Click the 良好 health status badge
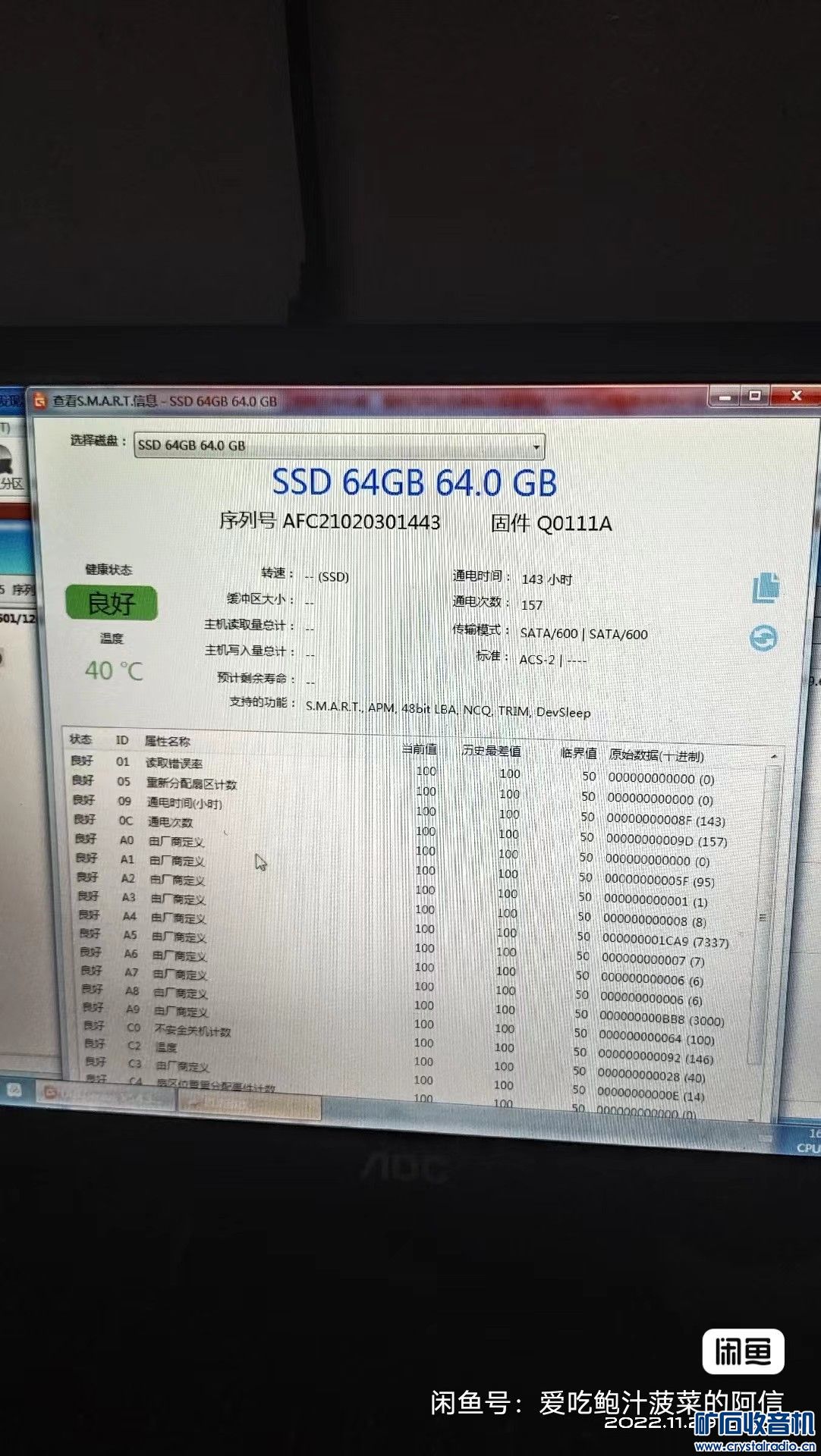 (111, 604)
